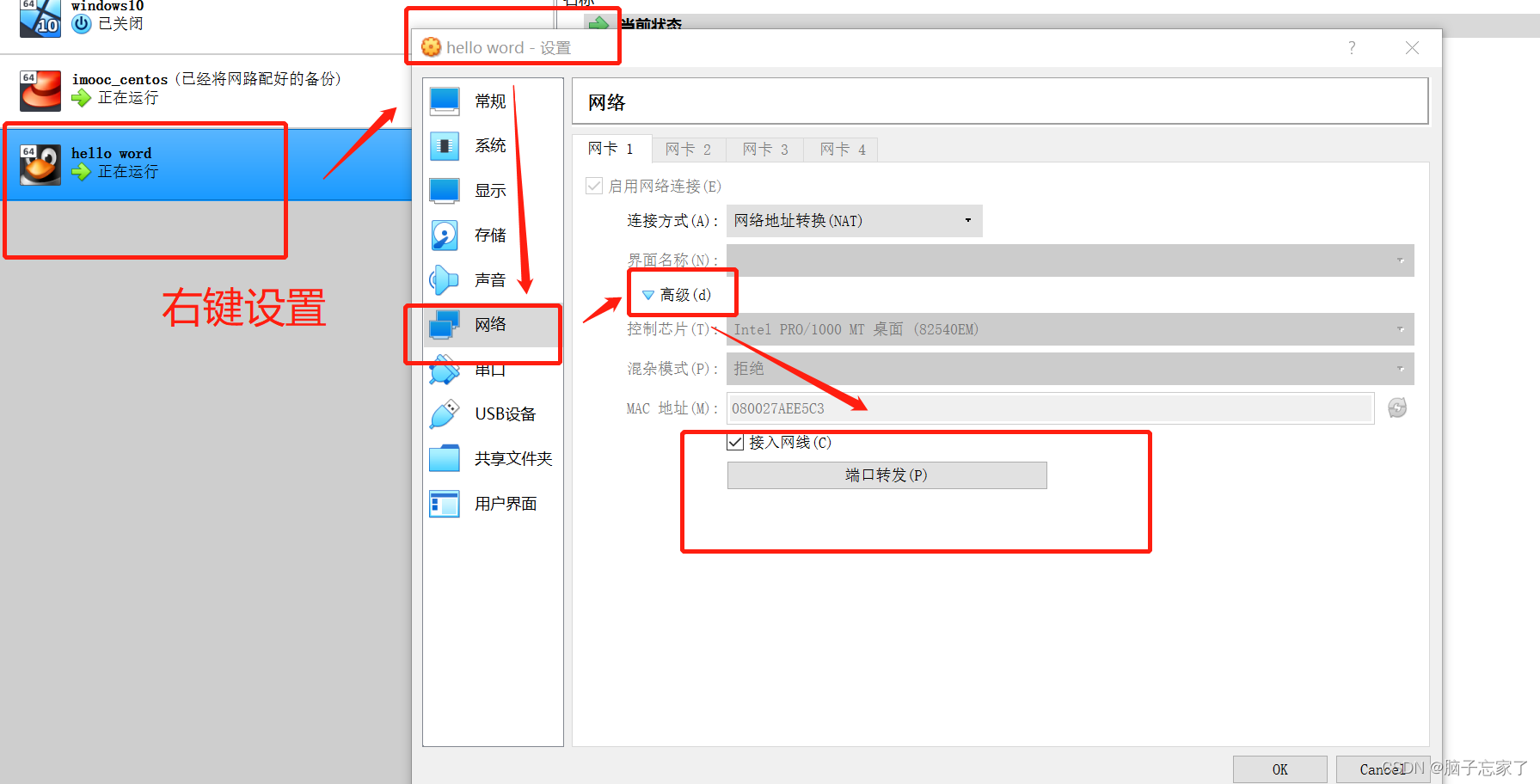Select 常规 label in settings list

click(490, 101)
